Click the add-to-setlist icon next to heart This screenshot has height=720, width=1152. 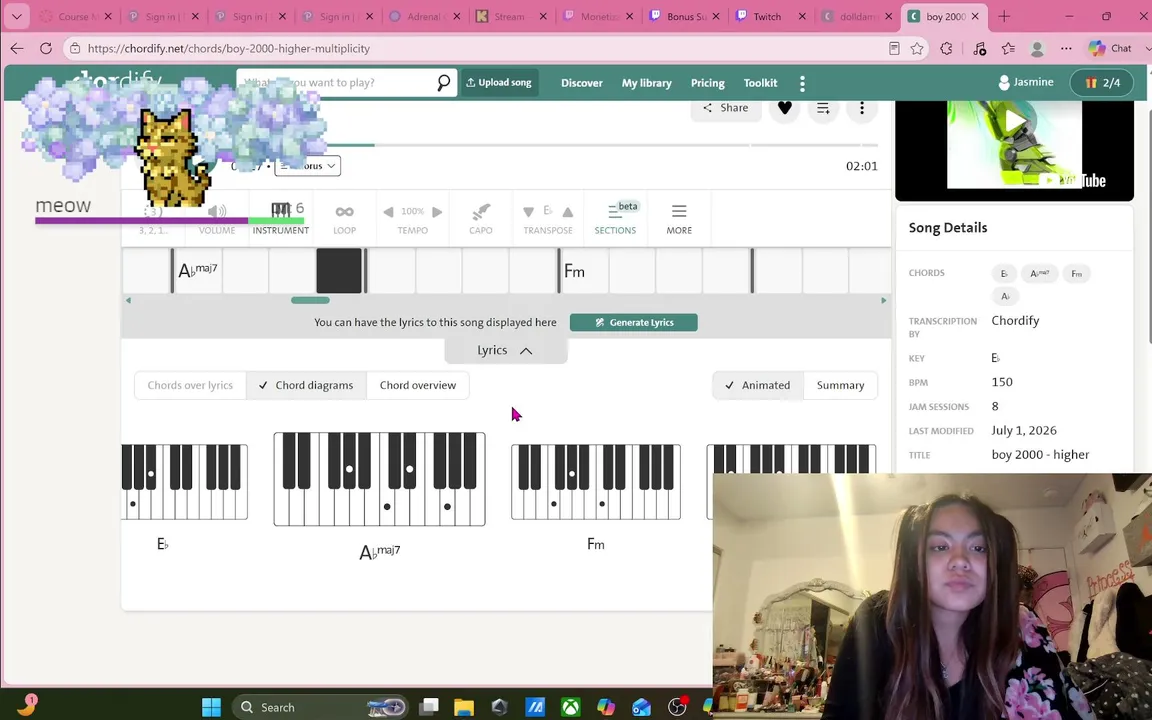click(823, 108)
